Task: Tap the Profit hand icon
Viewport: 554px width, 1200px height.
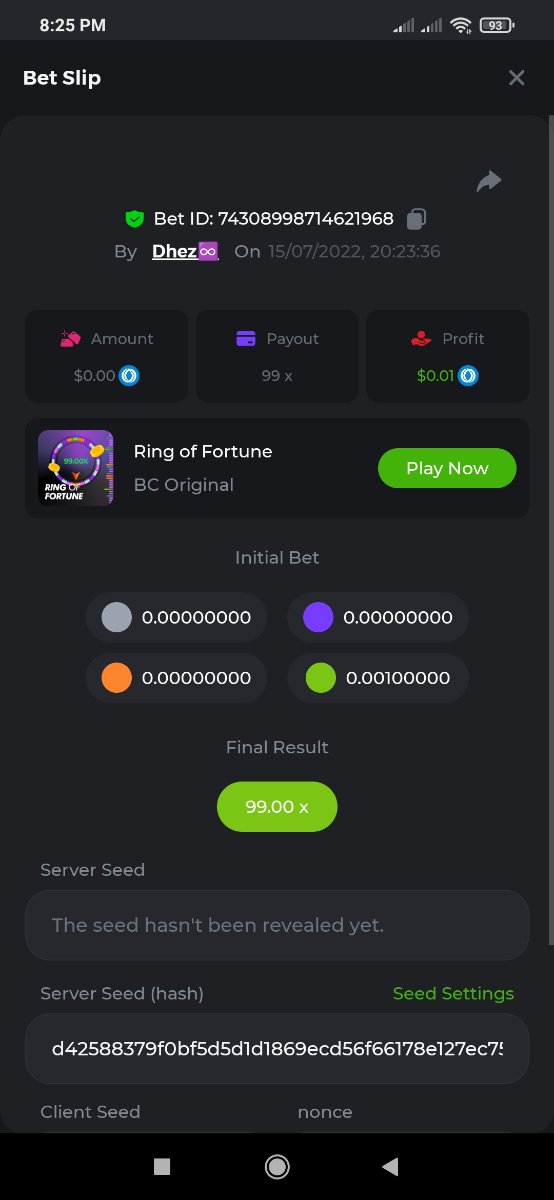Action: click(421, 339)
